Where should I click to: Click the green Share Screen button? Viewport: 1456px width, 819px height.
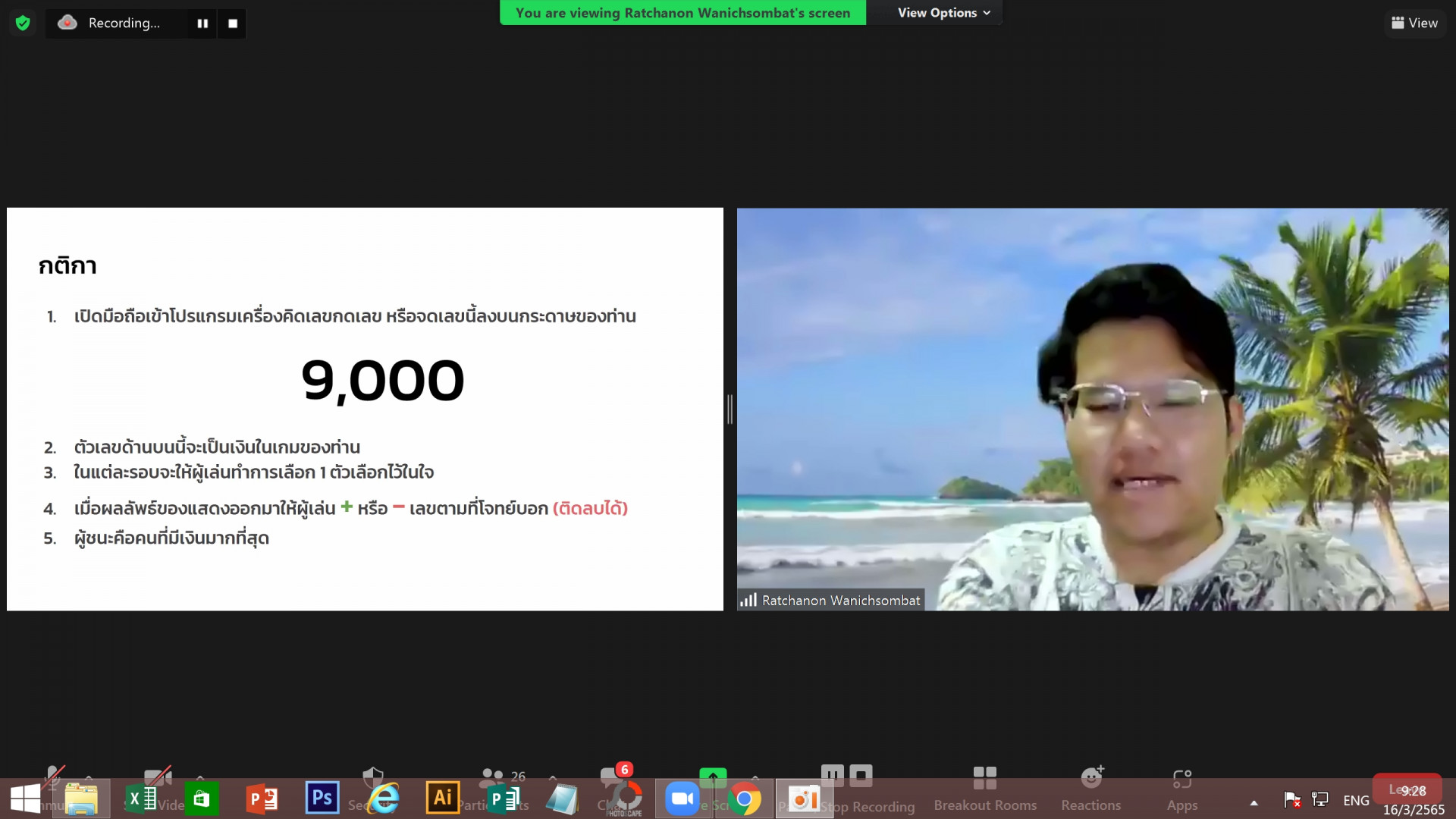pos(713,777)
